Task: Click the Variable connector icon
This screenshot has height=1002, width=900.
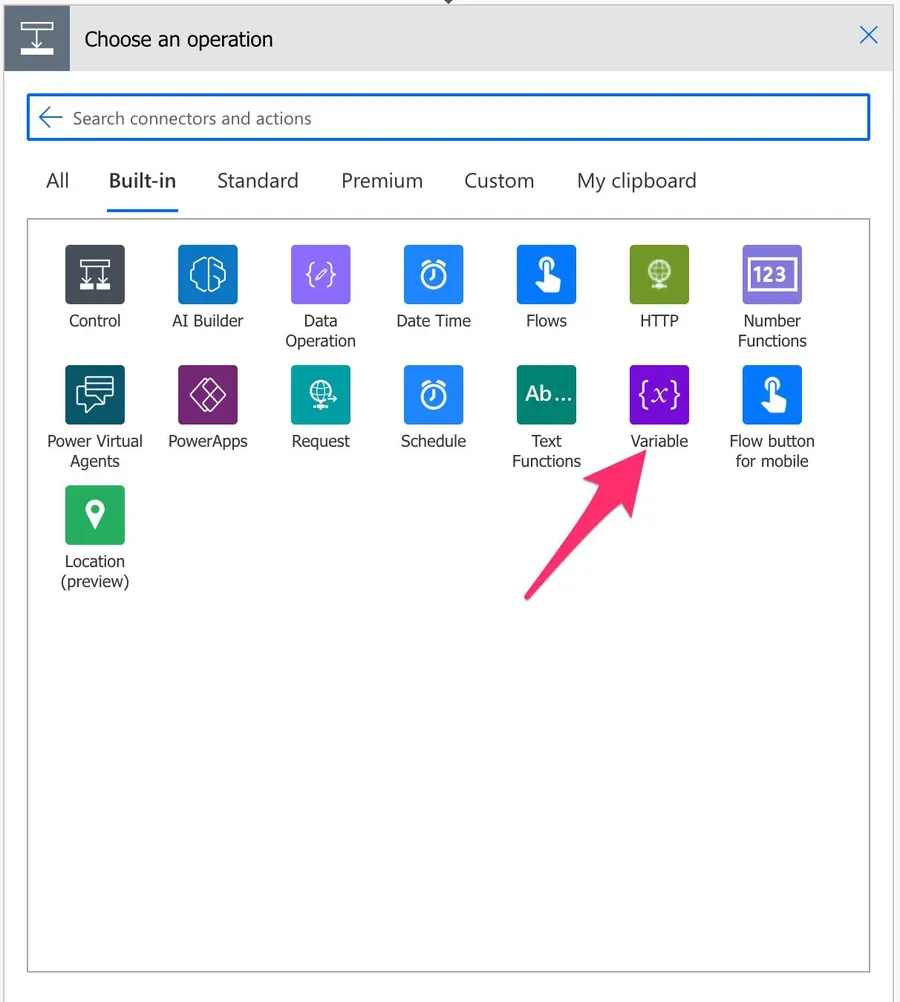Action: click(659, 395)
